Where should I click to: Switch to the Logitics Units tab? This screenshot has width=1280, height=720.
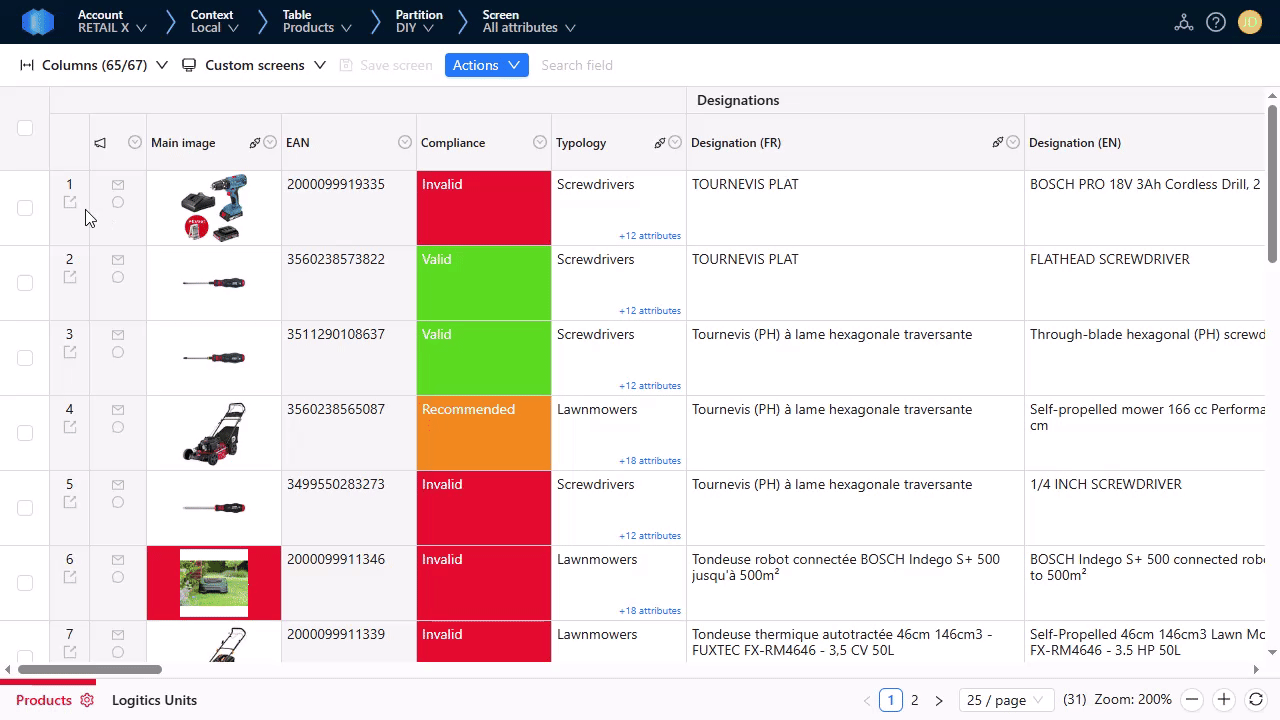click(x=154, y=700)
